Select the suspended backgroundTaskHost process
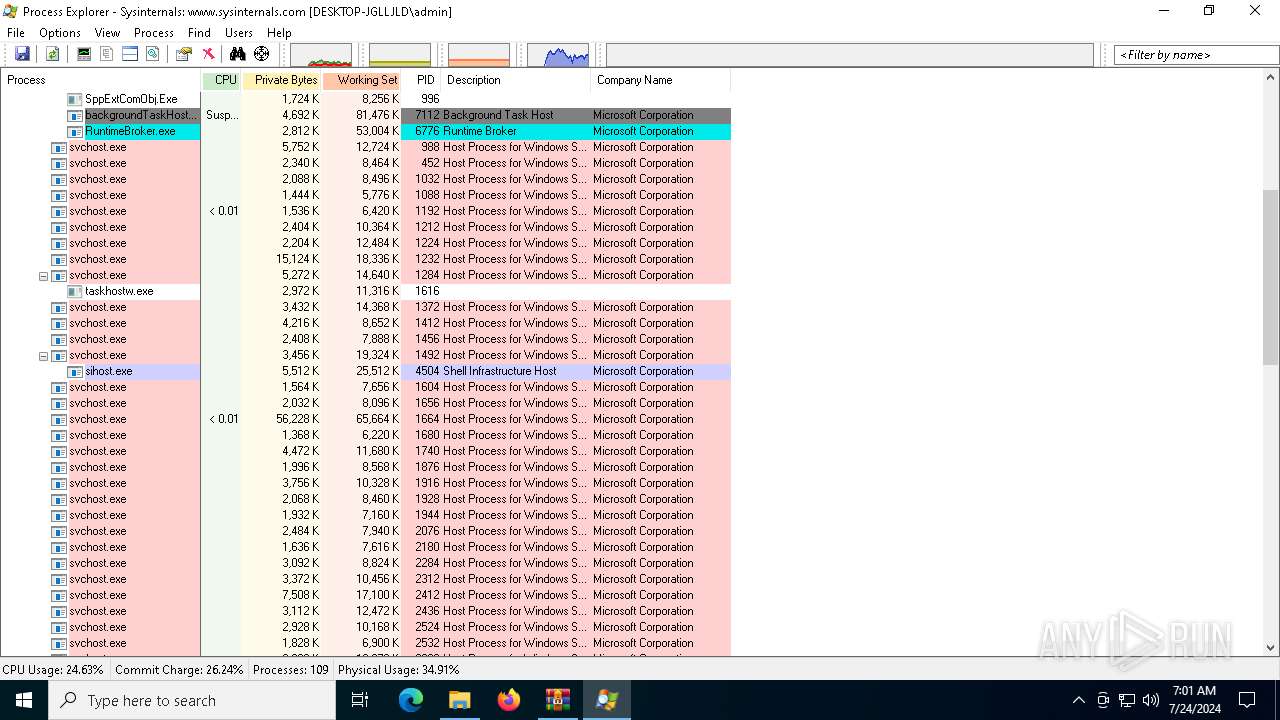The width and height of the screenshot is (1280, 720). click(365, 115)
